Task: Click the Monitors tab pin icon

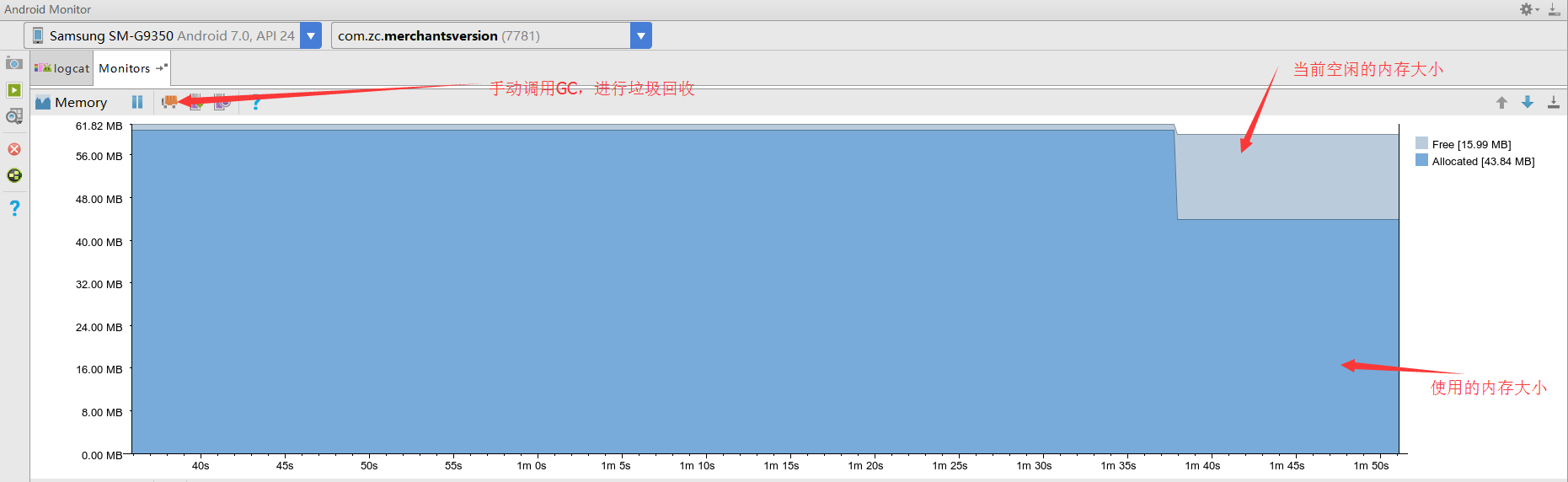Action: coord(162,67)
